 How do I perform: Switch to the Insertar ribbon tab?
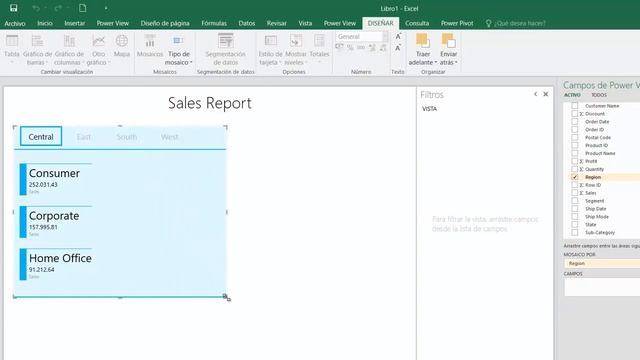point(75,23)
